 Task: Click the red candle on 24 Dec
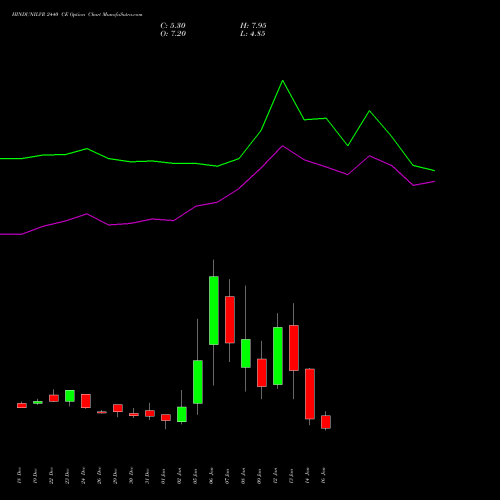click(x=86, y=401)
